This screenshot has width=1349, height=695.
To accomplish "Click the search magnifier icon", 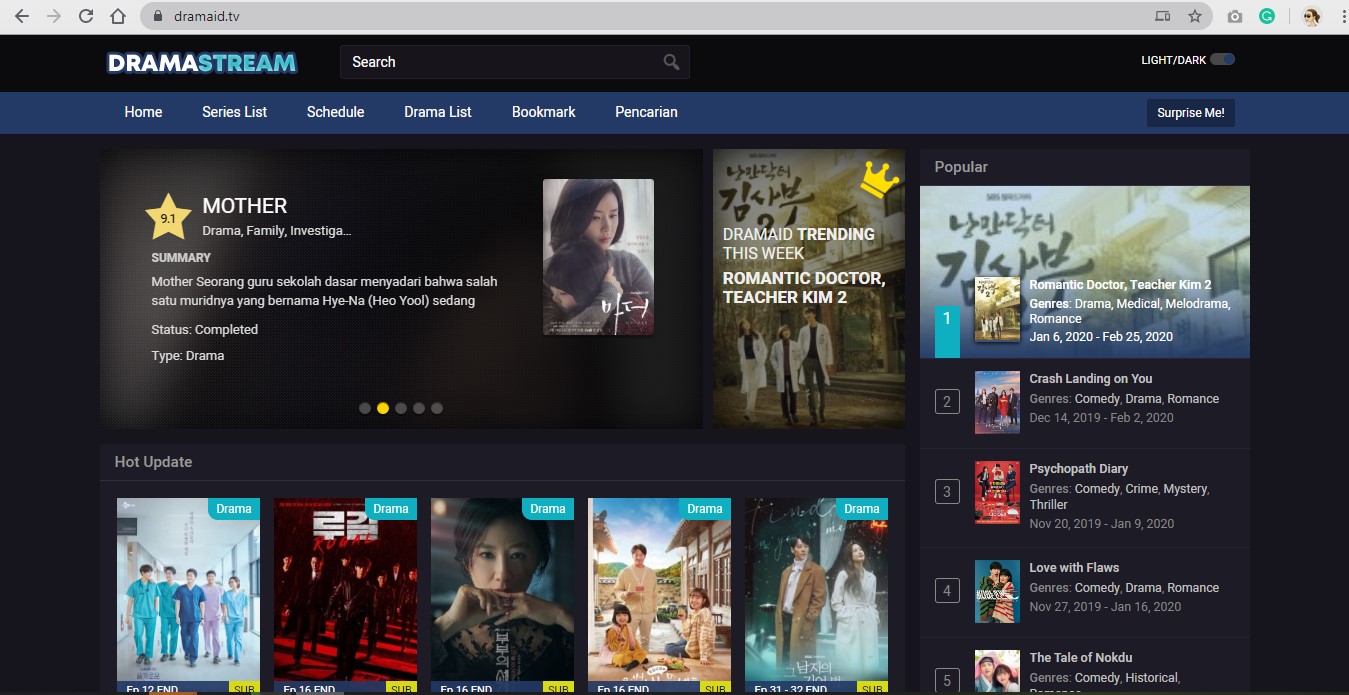I will 671,62.
